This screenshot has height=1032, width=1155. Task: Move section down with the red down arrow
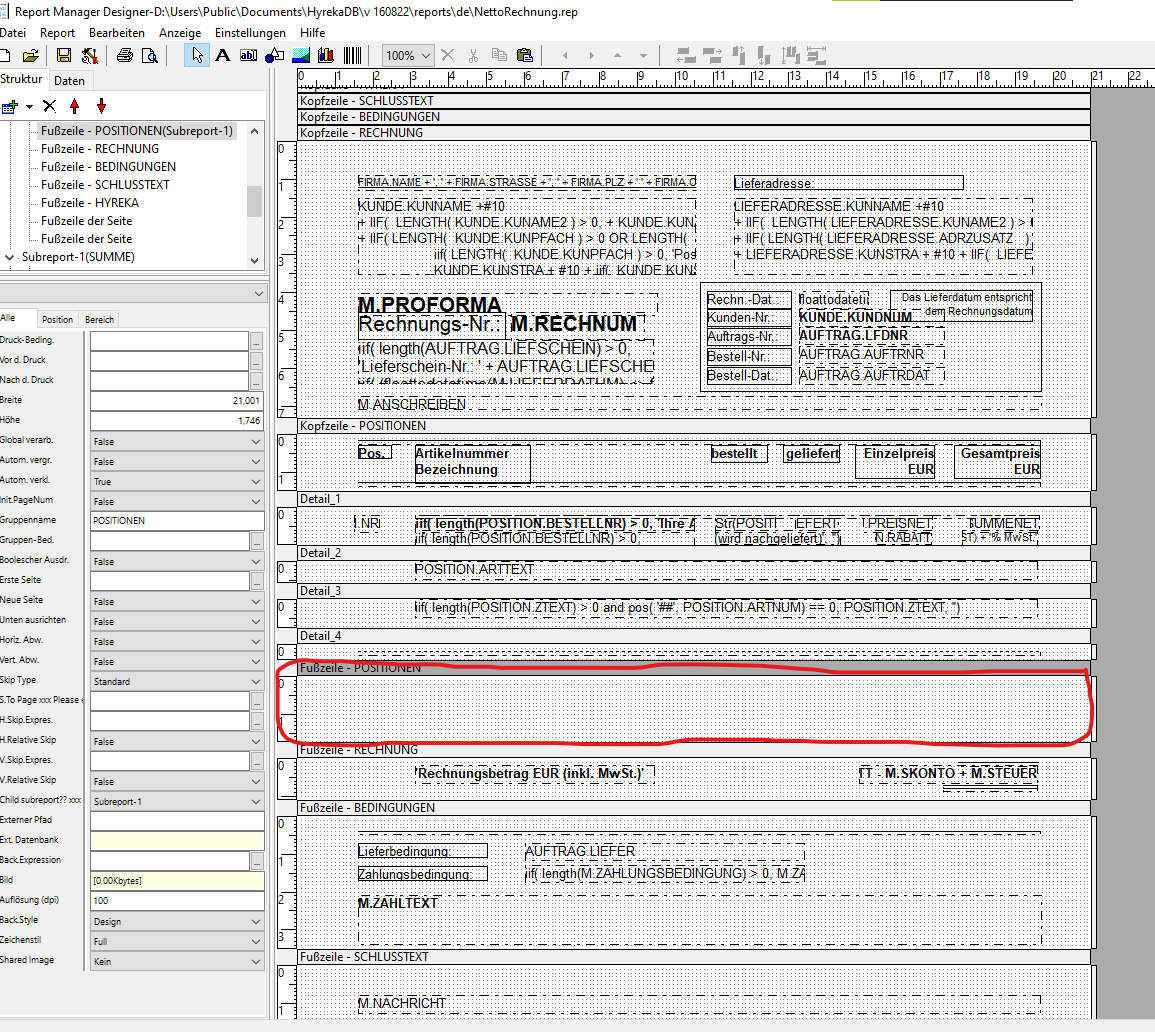(x=102, y=106)
